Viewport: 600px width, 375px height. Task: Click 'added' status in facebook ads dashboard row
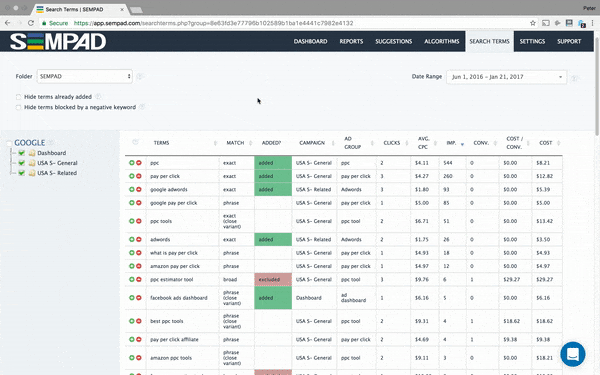273,298
